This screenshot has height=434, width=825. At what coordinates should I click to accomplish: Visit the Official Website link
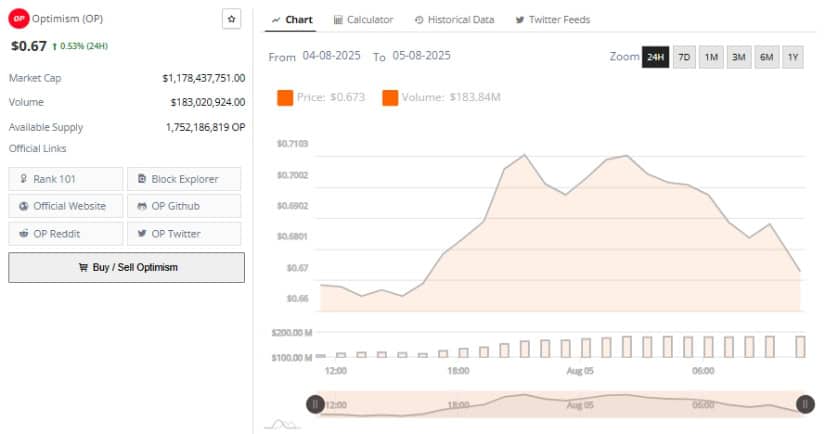tap(66, 206)
